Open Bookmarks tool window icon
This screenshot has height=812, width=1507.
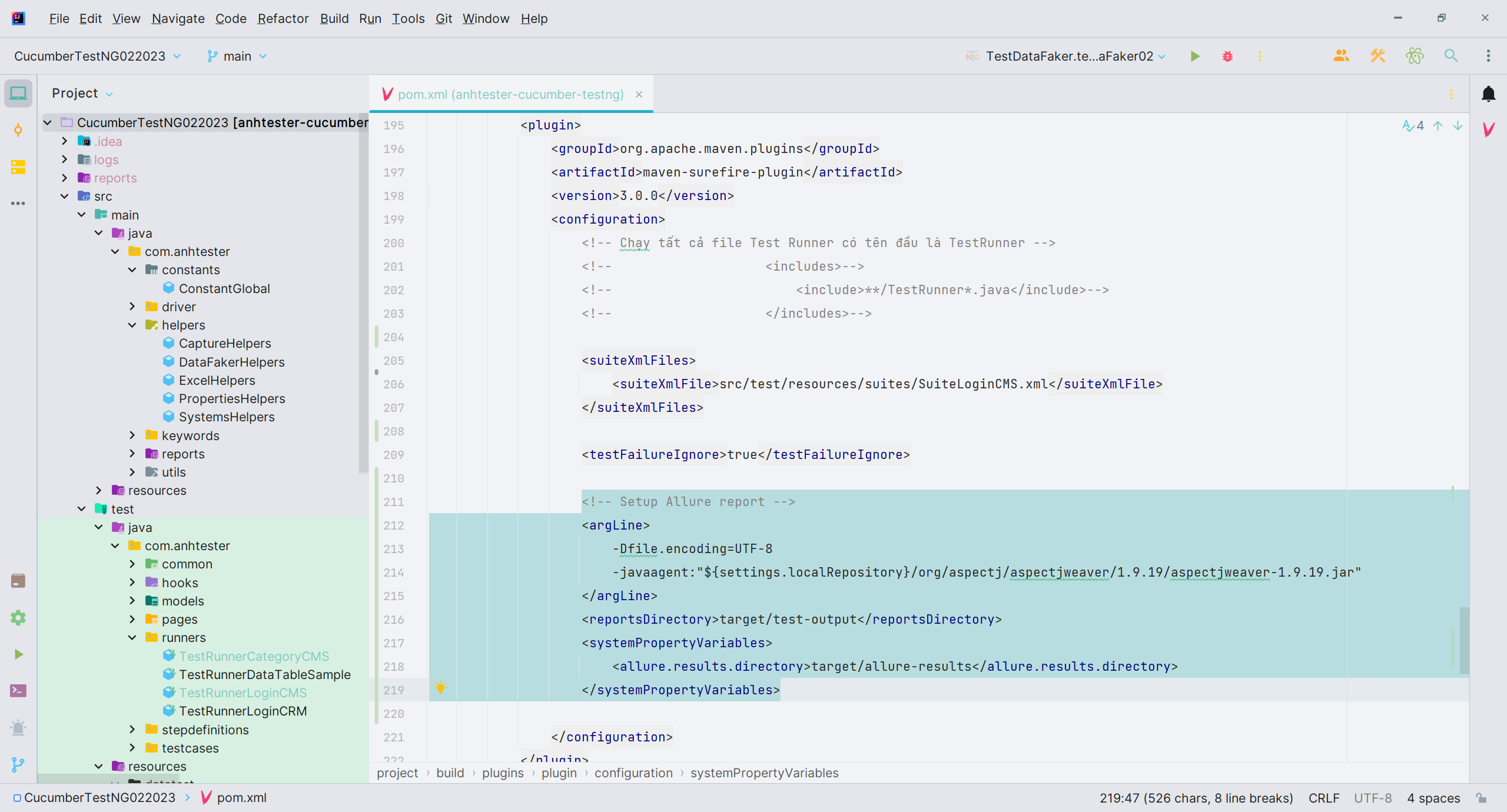18,581
